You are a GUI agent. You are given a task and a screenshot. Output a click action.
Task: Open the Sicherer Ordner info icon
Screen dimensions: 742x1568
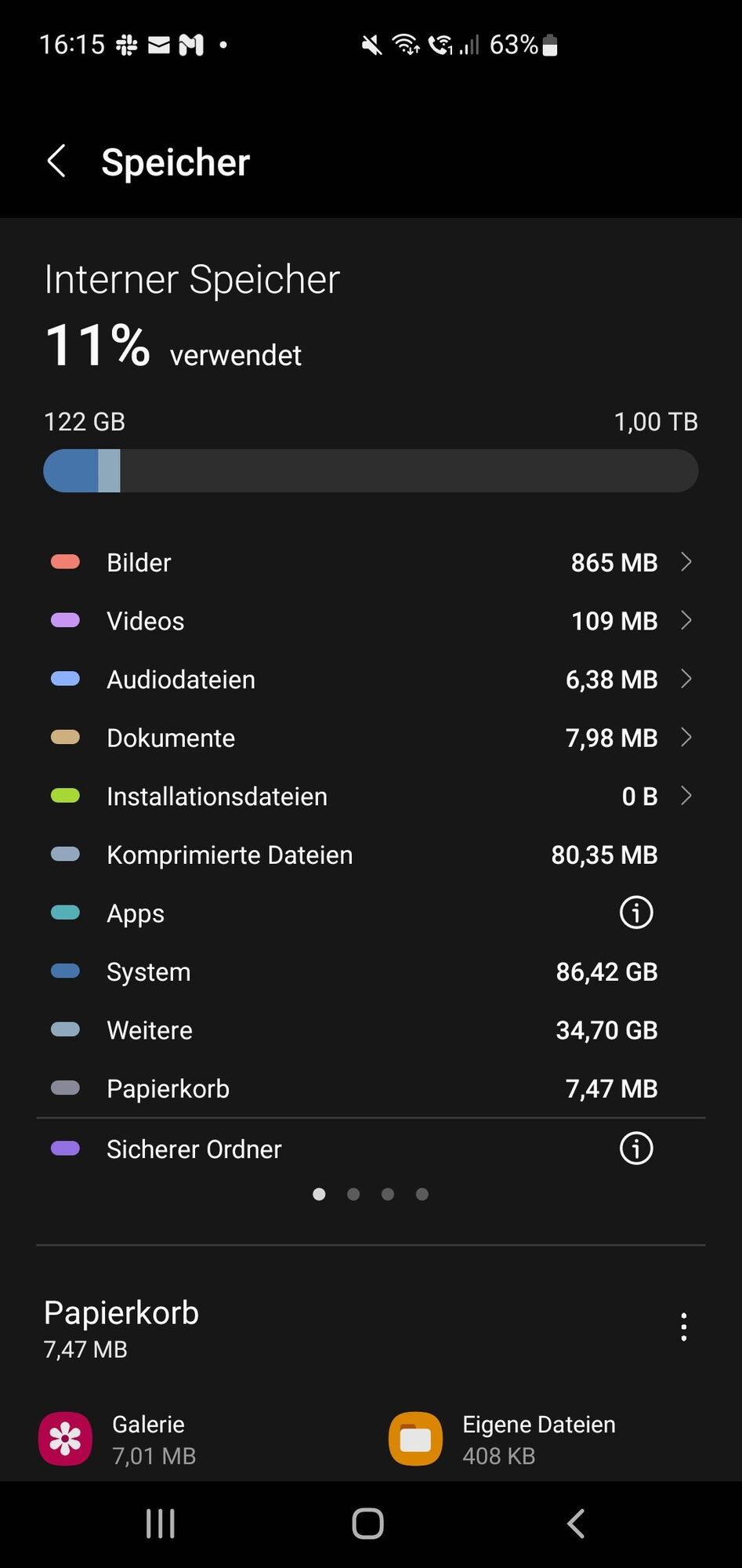[x=636, y=1149]
